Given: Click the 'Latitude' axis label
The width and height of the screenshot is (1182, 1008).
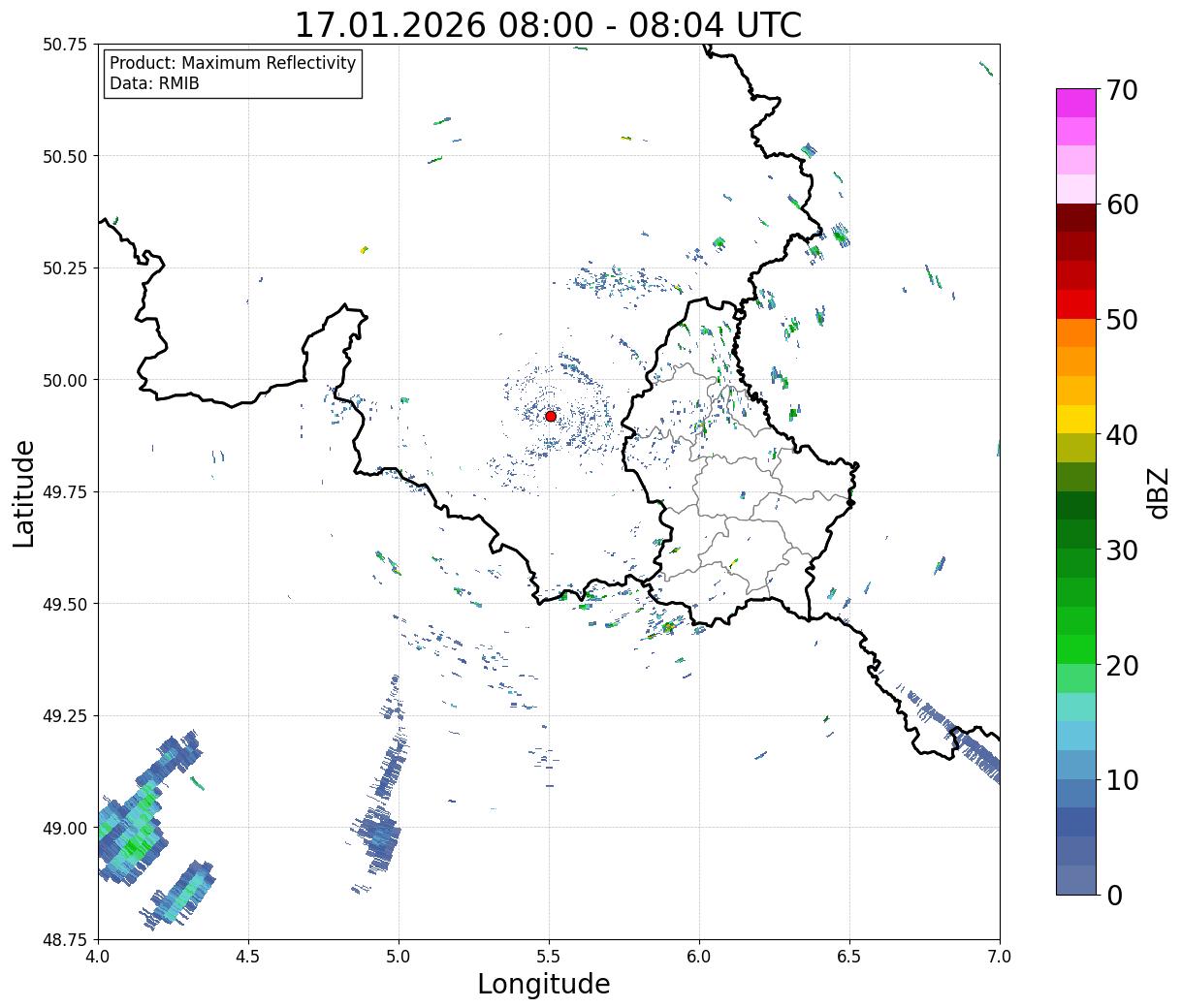Looking at the screenshot, I should click(24, 492).
